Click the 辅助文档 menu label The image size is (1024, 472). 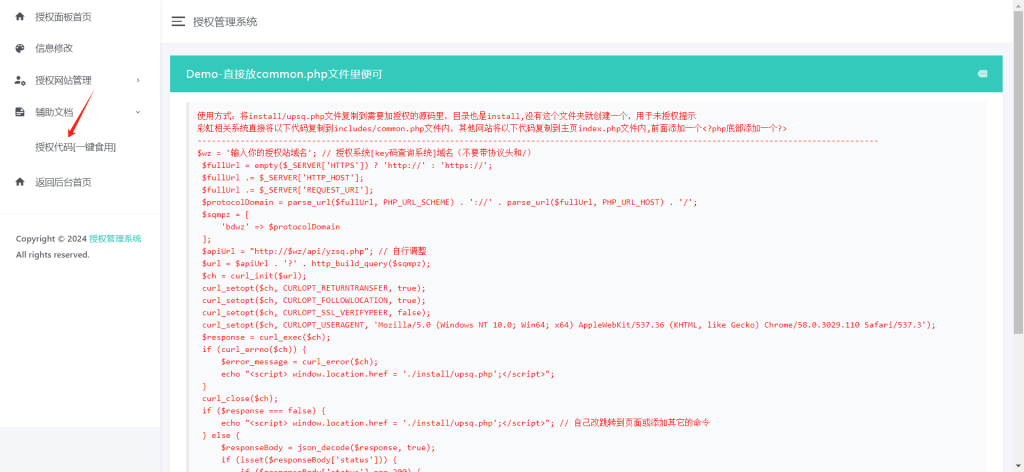coord(54,112)
